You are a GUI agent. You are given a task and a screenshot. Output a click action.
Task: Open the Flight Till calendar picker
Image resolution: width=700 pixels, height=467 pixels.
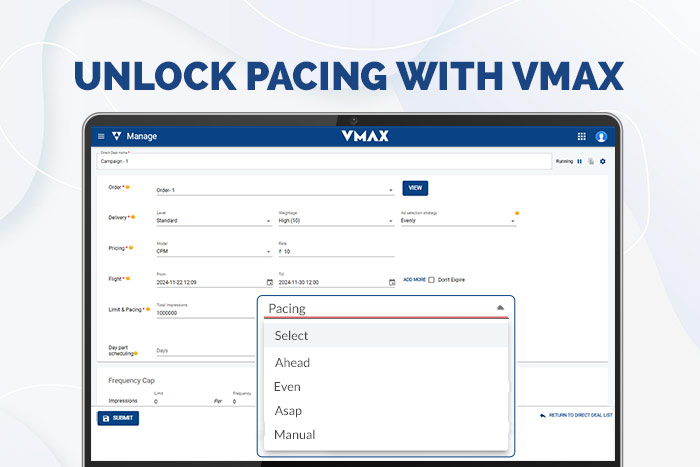[392, 282]
